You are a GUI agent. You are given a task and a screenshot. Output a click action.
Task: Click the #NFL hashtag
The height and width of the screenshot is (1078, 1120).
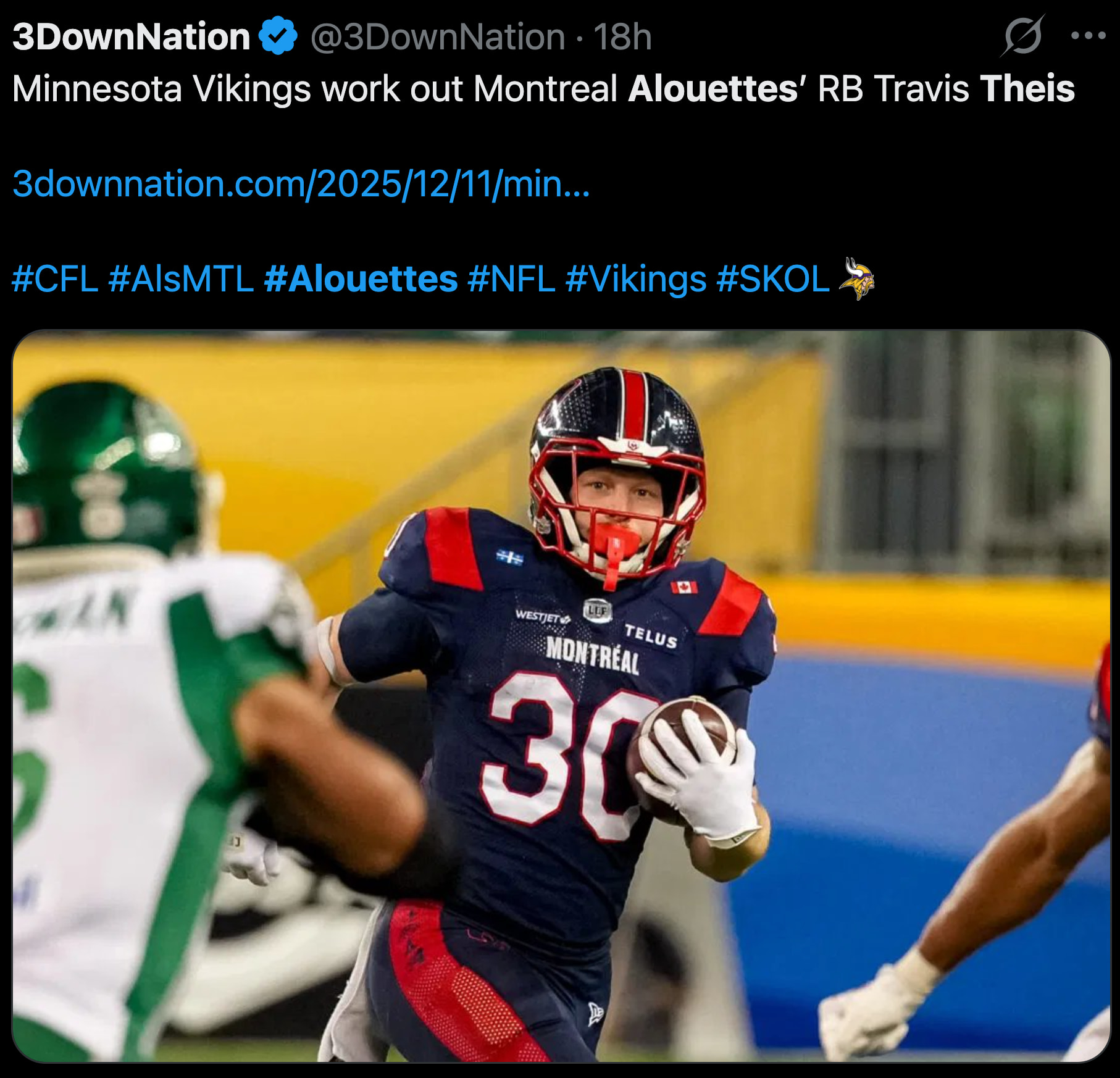pos(511,278)
